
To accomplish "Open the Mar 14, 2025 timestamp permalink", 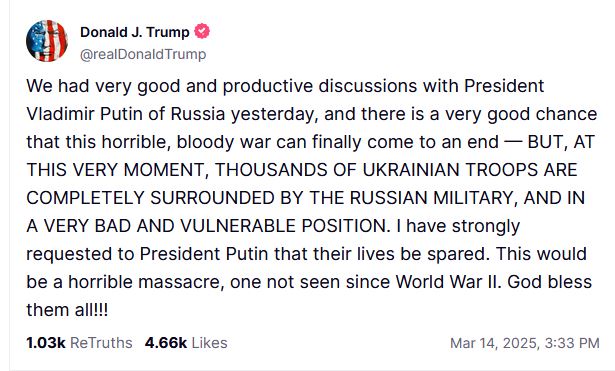I will coord(525,343).
